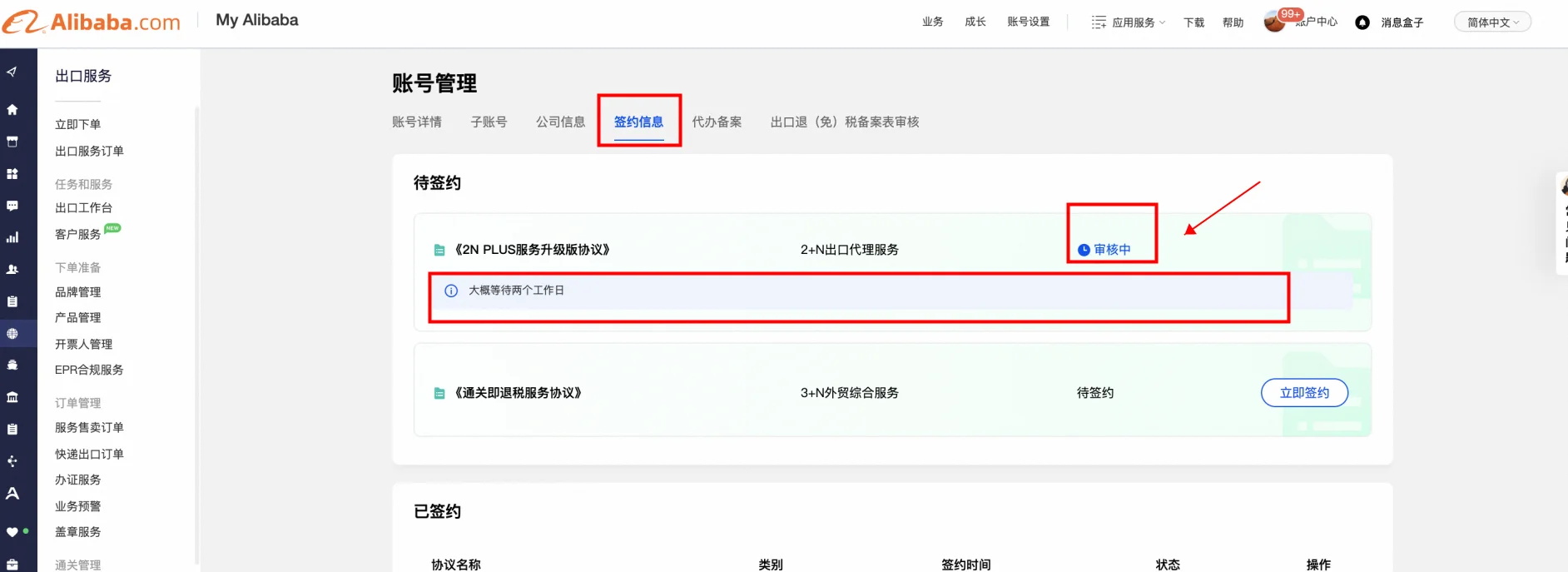Switch to the 账号详情 tab
Screen dimensions: 1568x572
(417, 122)
